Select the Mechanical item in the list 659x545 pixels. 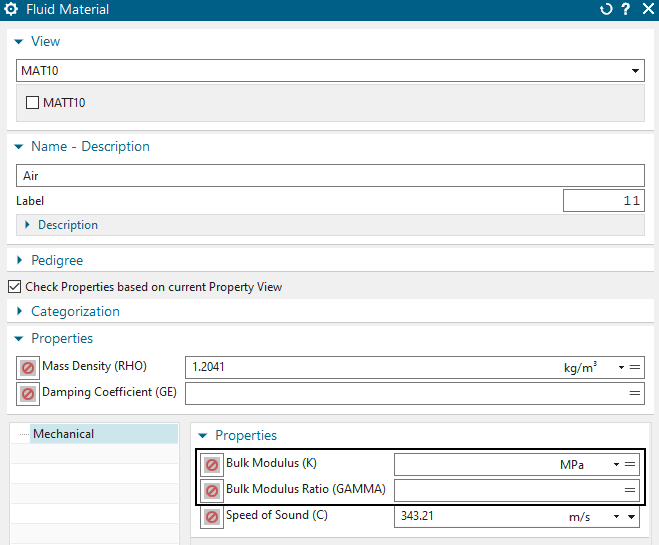[63, 434]
